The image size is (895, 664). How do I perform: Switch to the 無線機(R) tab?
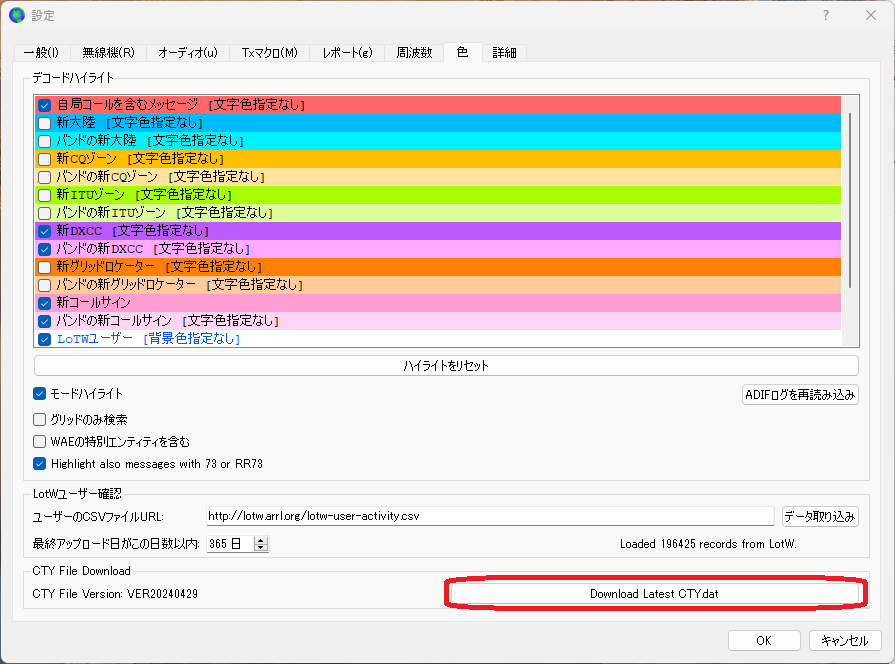click(110, 52)
